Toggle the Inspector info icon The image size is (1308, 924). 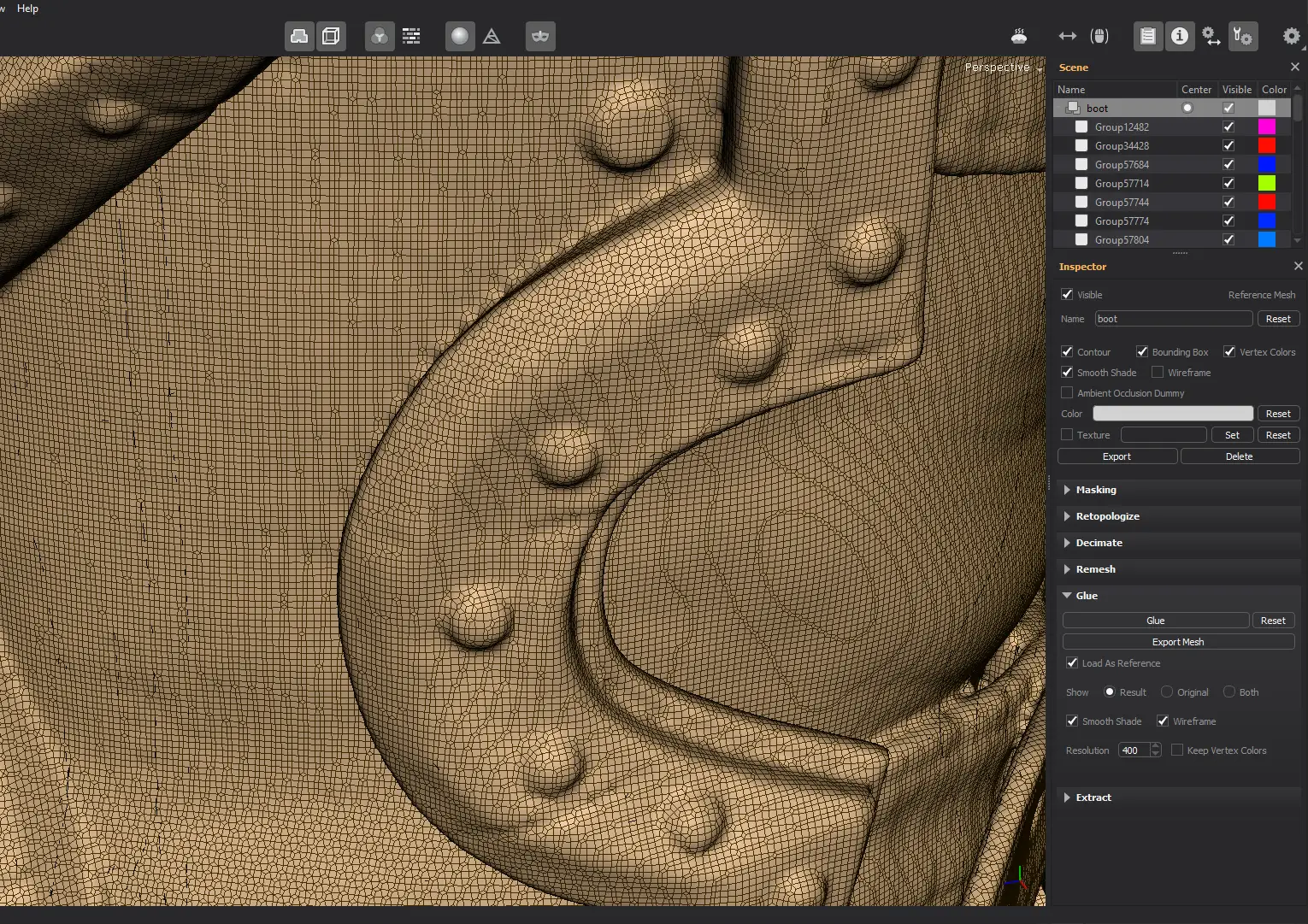click(1180, 36)
